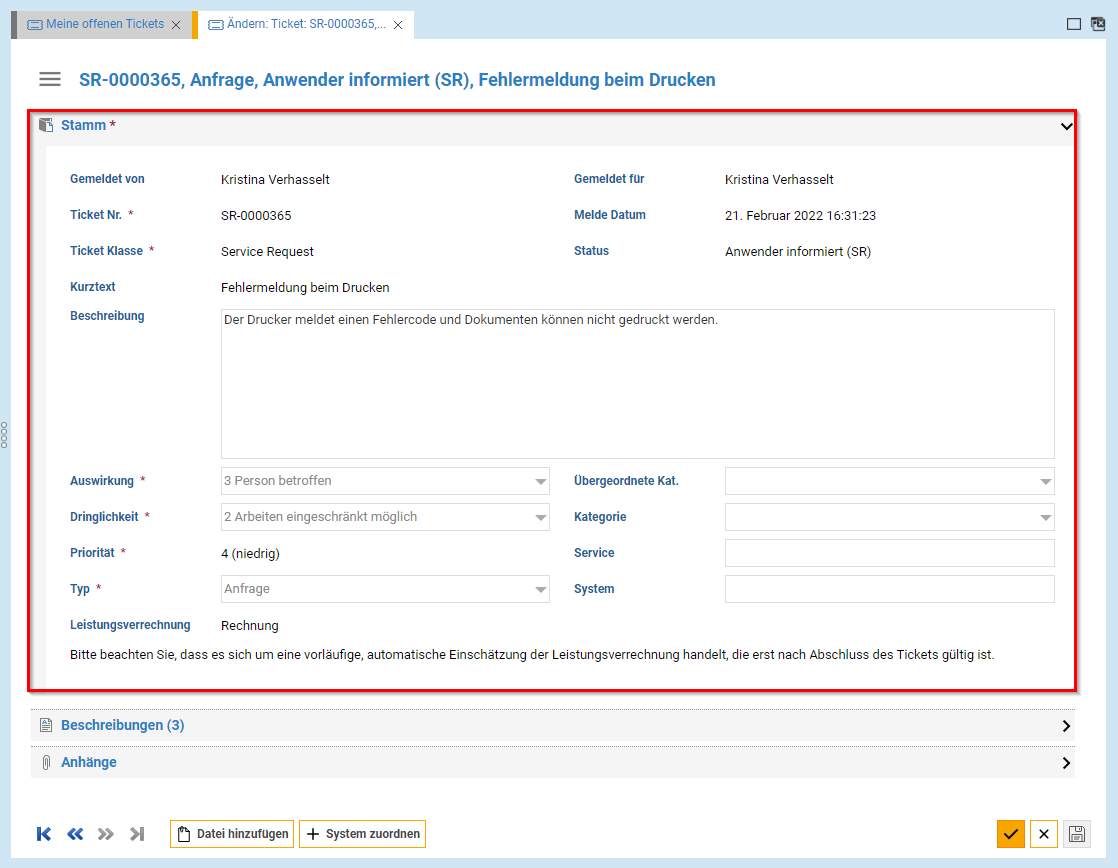
Task: Confirm changes with orange checkmark button
Action: [x=1011, y=834]
